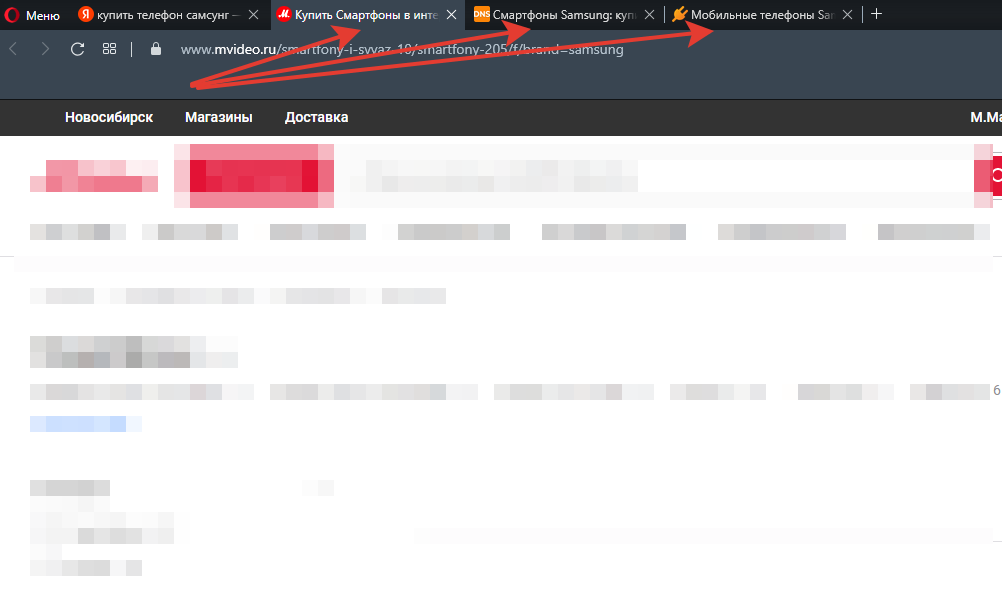
Task: Open the Новосибирск city selector
Action: click(109, 117)
